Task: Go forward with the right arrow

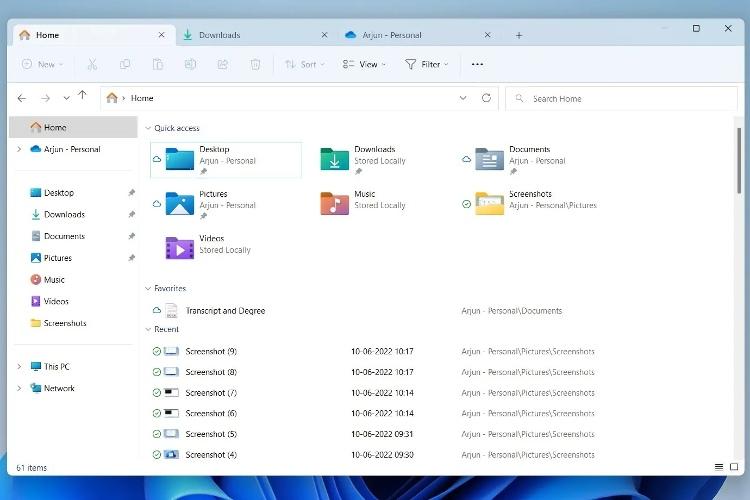Action: tap(45, 98)
